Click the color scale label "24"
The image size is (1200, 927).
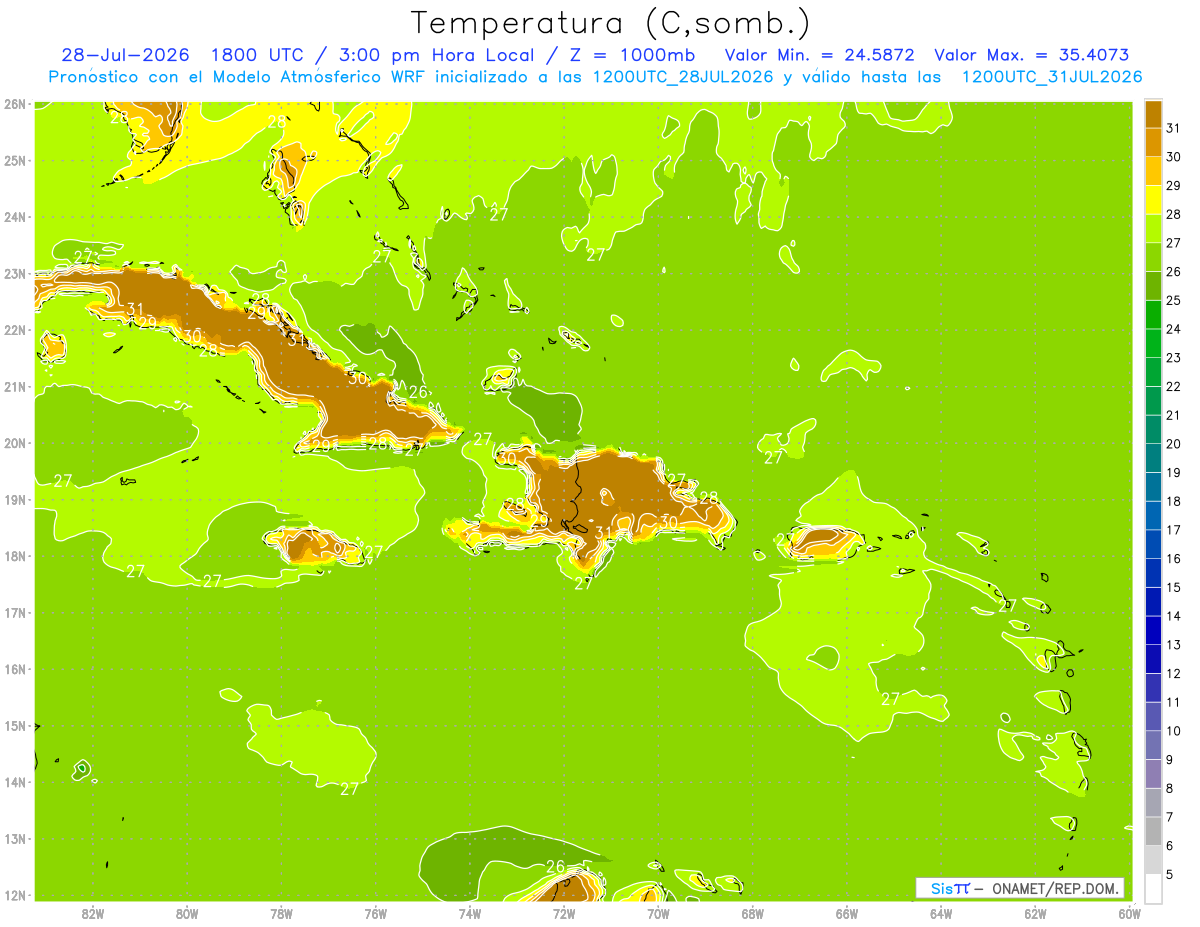pyautogui.click(x=1173, y=329)
